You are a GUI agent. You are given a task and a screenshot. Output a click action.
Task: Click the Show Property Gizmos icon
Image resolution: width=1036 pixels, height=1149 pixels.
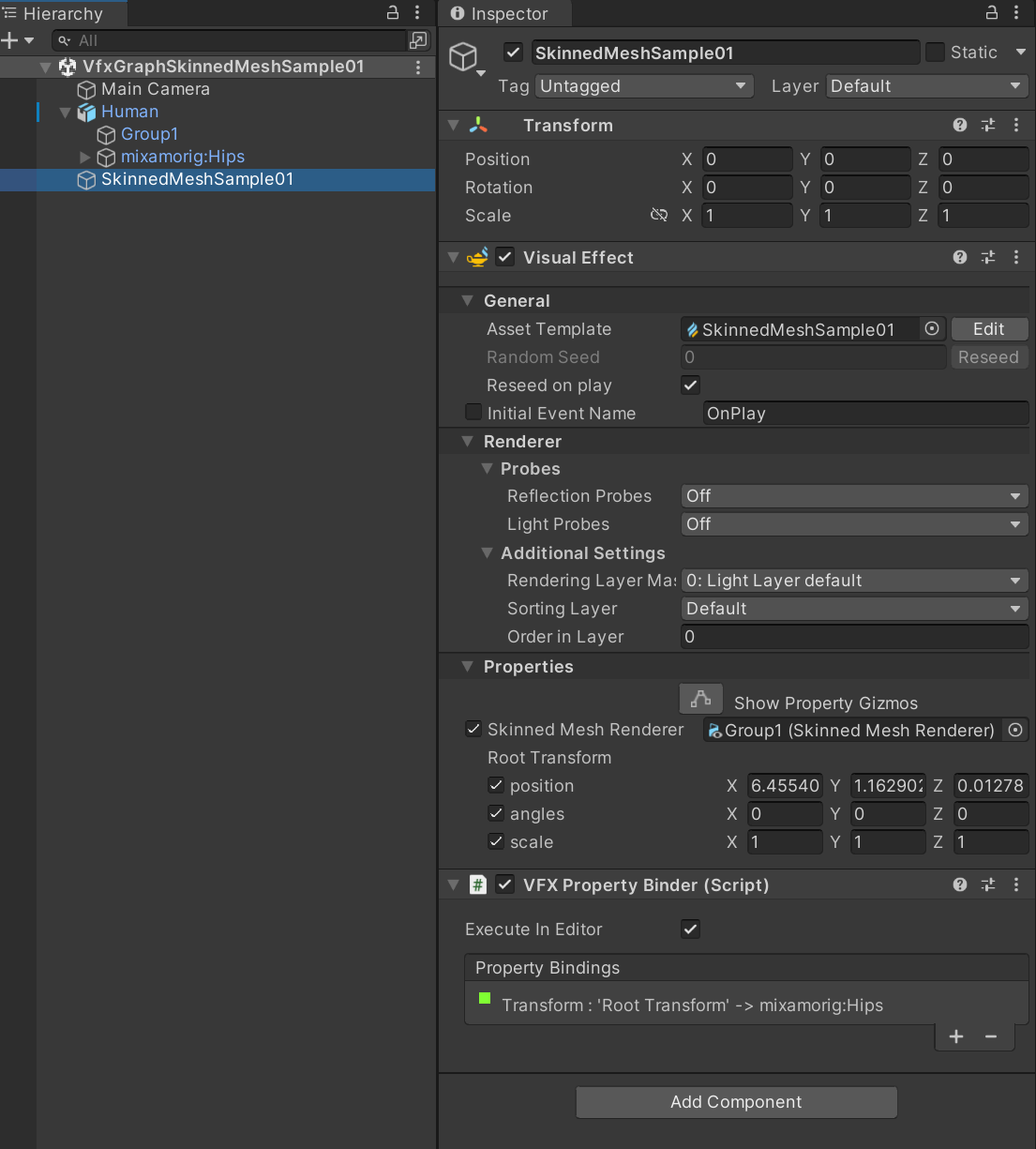tap(700, 698)
